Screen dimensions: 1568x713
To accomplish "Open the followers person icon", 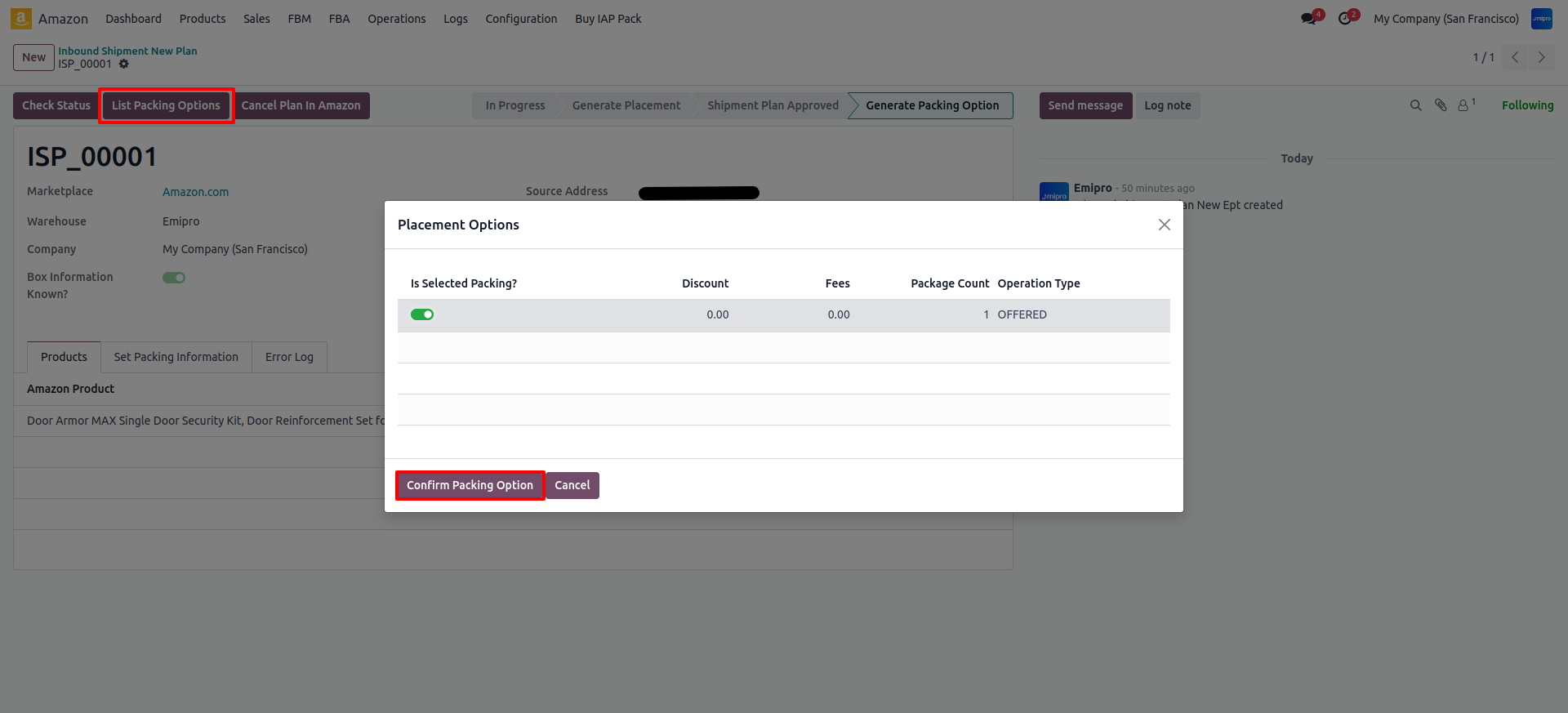I will click(x=1463, y=105).
